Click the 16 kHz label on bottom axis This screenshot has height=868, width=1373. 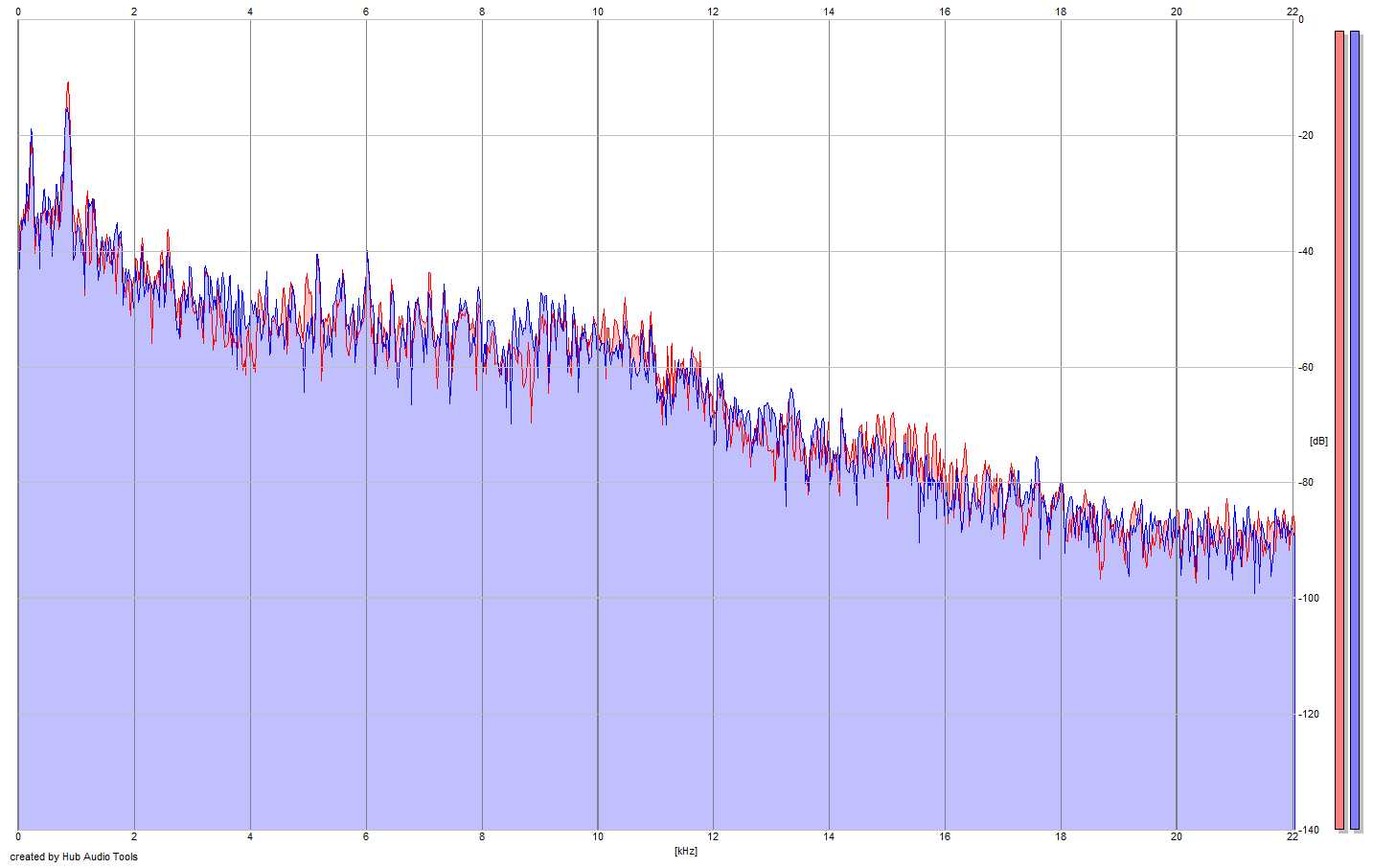click(945, 836)
